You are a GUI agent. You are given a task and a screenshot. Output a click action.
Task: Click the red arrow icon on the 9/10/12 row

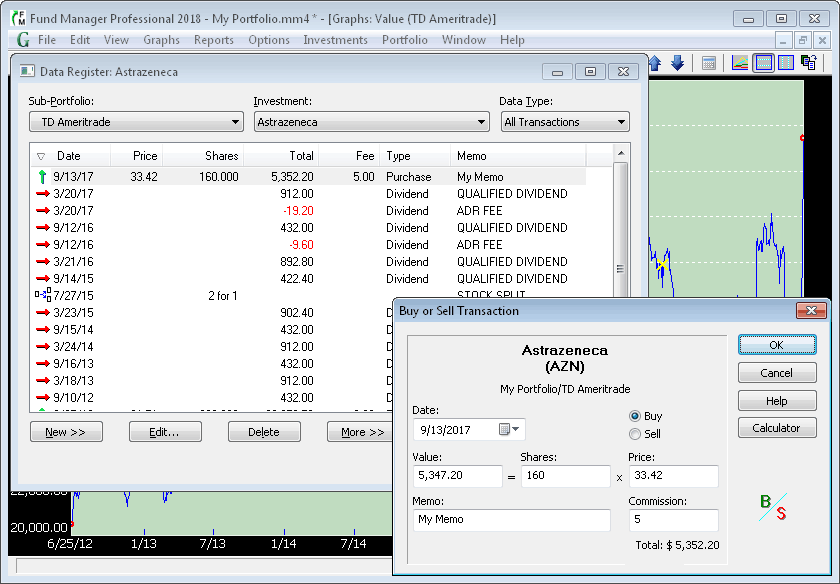[43, 398]
